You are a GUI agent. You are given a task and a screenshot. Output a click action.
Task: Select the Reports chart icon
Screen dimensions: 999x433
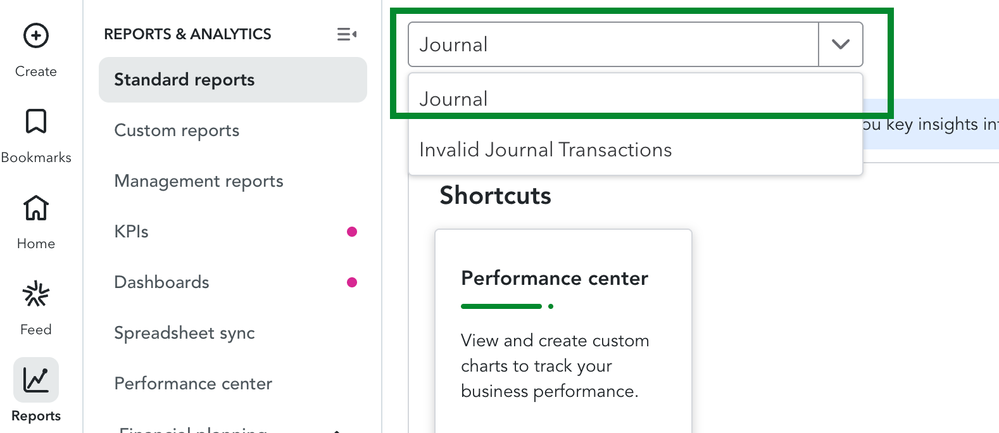click(36, 380)
